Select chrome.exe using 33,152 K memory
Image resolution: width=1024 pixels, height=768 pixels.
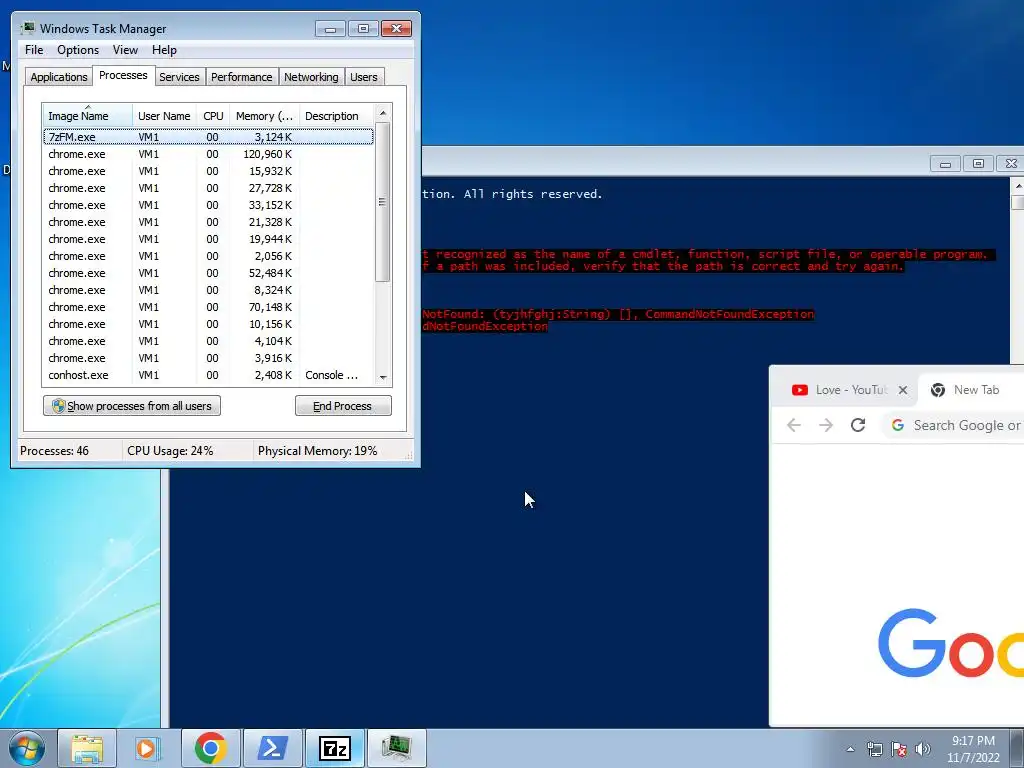click(208, 205)
